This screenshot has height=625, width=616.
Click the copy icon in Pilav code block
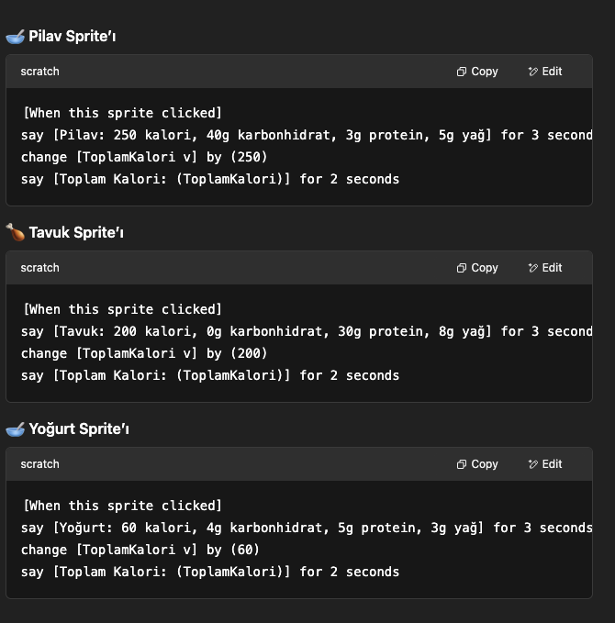pos(461,72)
